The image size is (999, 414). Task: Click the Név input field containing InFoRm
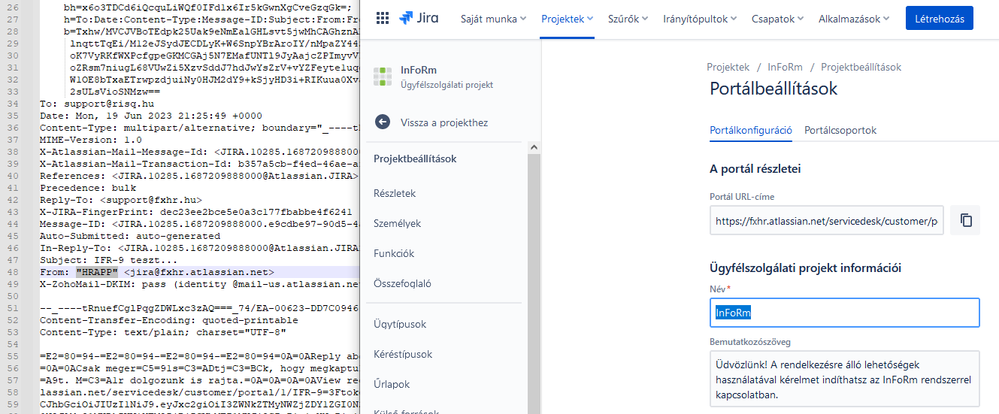click(x=845, y=313)
